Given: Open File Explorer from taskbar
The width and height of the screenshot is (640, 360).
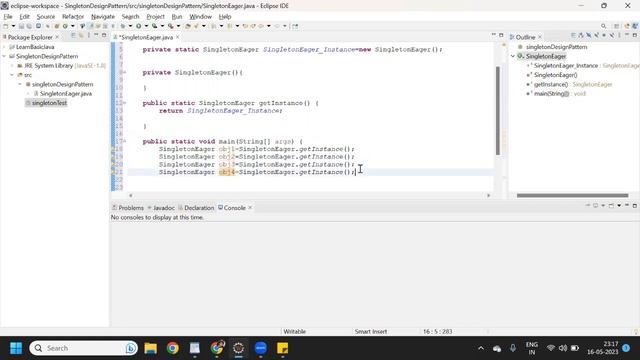Looking at the screenshot, I should tap(151, 348).
